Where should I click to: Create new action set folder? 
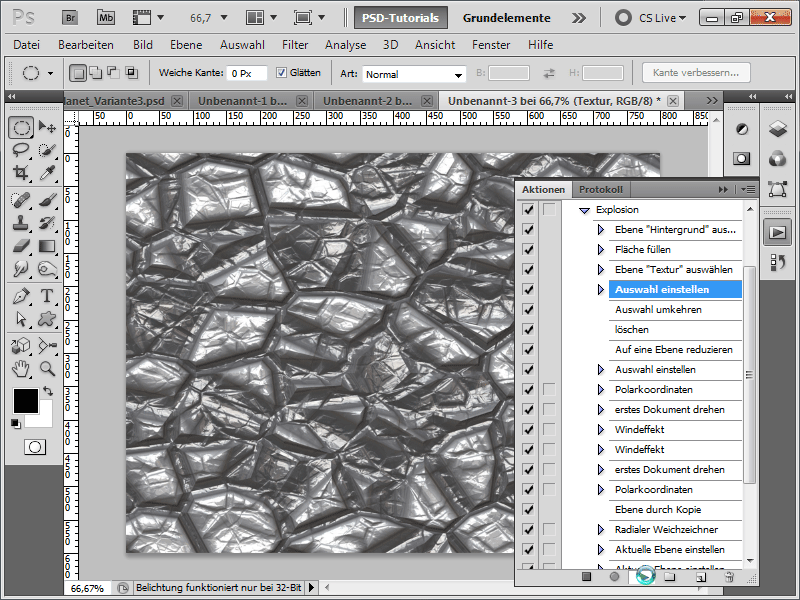tap(669, 577)
